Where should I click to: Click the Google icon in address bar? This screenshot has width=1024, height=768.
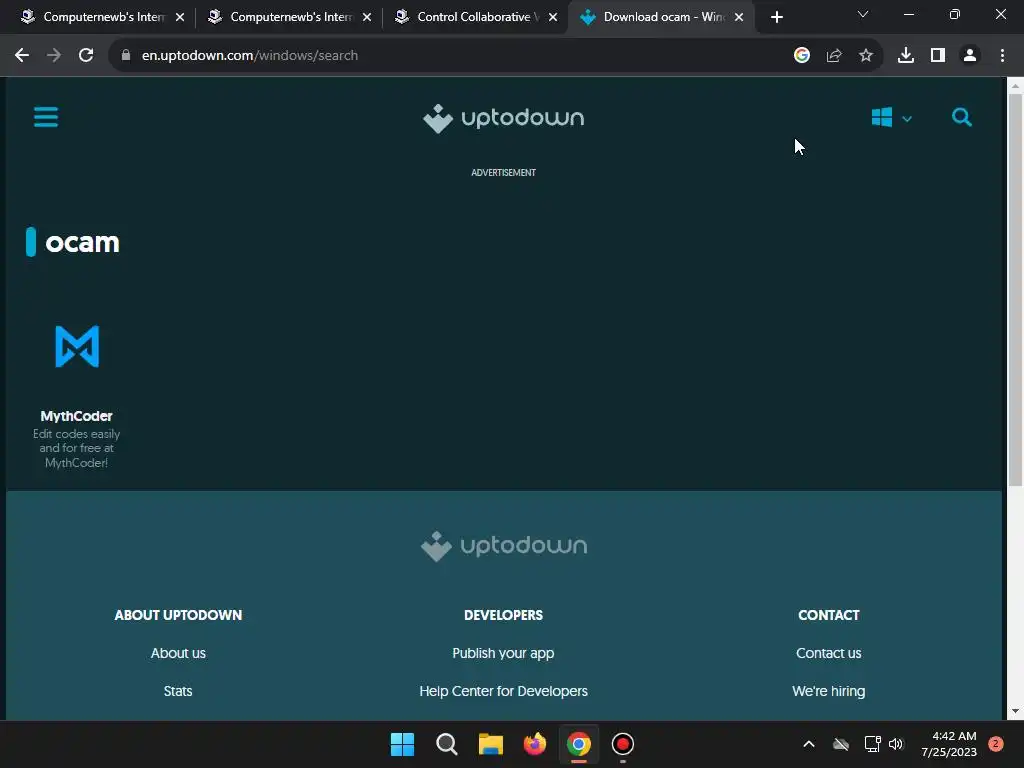(x=801, y=56)
